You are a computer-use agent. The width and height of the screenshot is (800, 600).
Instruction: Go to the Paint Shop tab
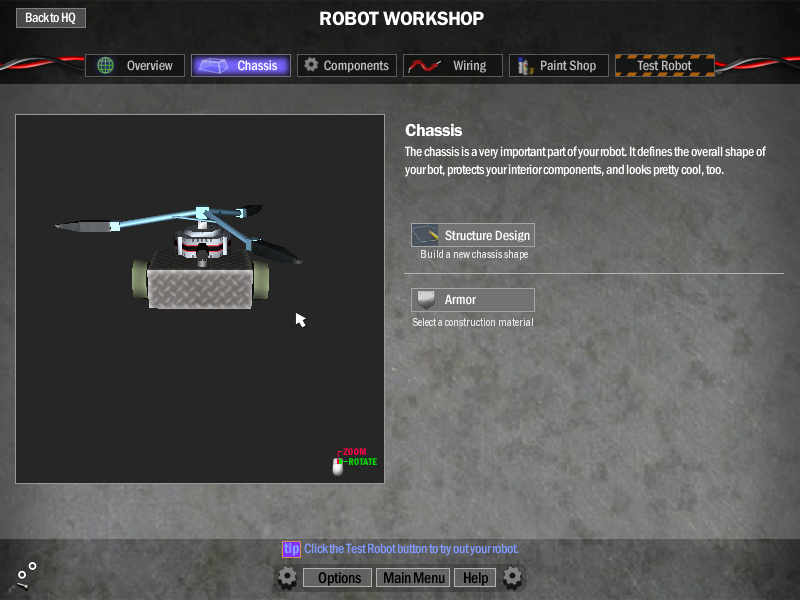click(x=559, y=65)
